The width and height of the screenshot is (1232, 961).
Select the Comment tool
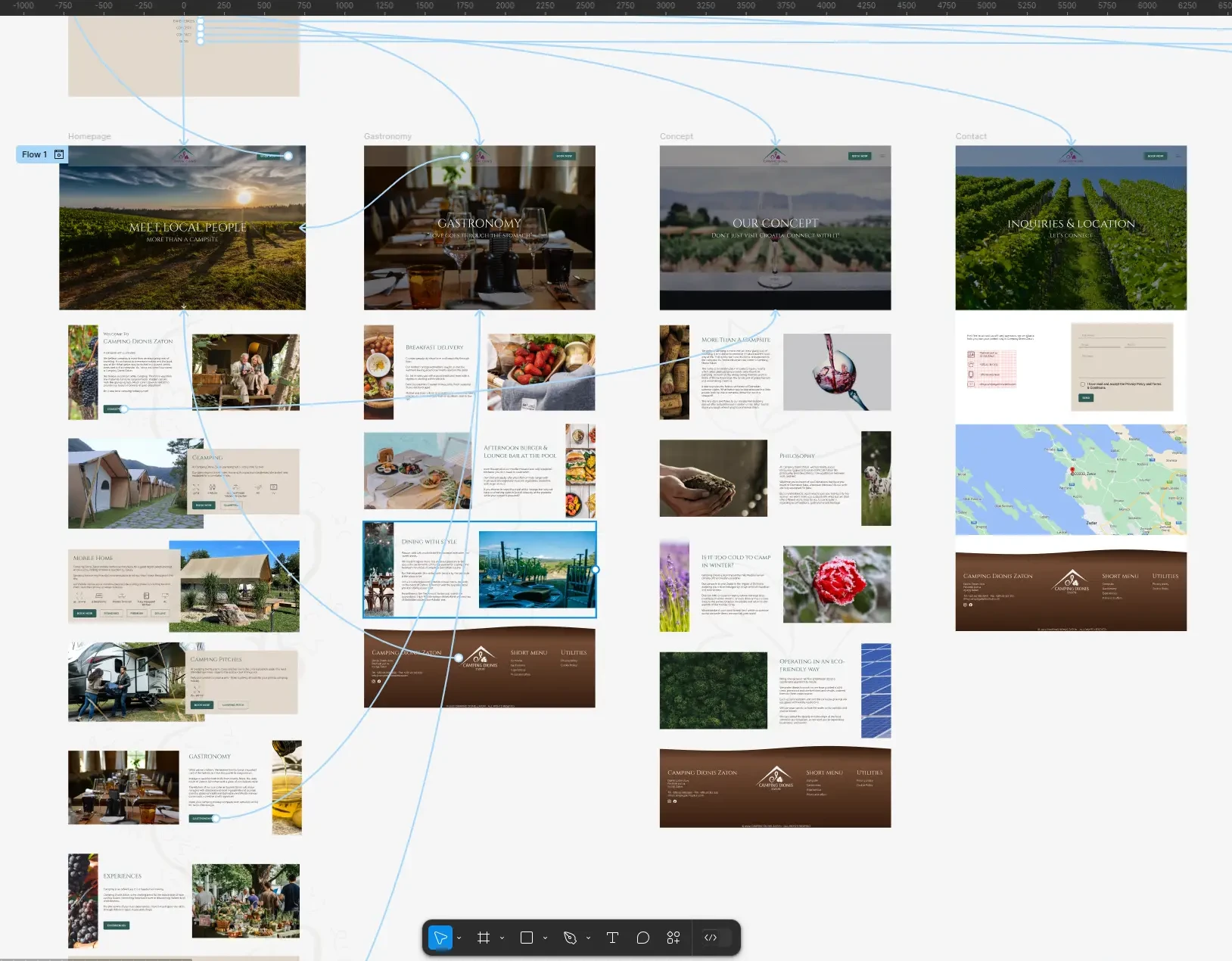[642, 938]
